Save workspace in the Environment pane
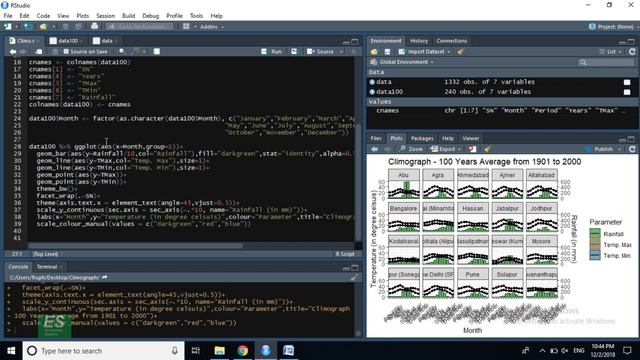Screen dimensions: 640x360 point(387,52)
